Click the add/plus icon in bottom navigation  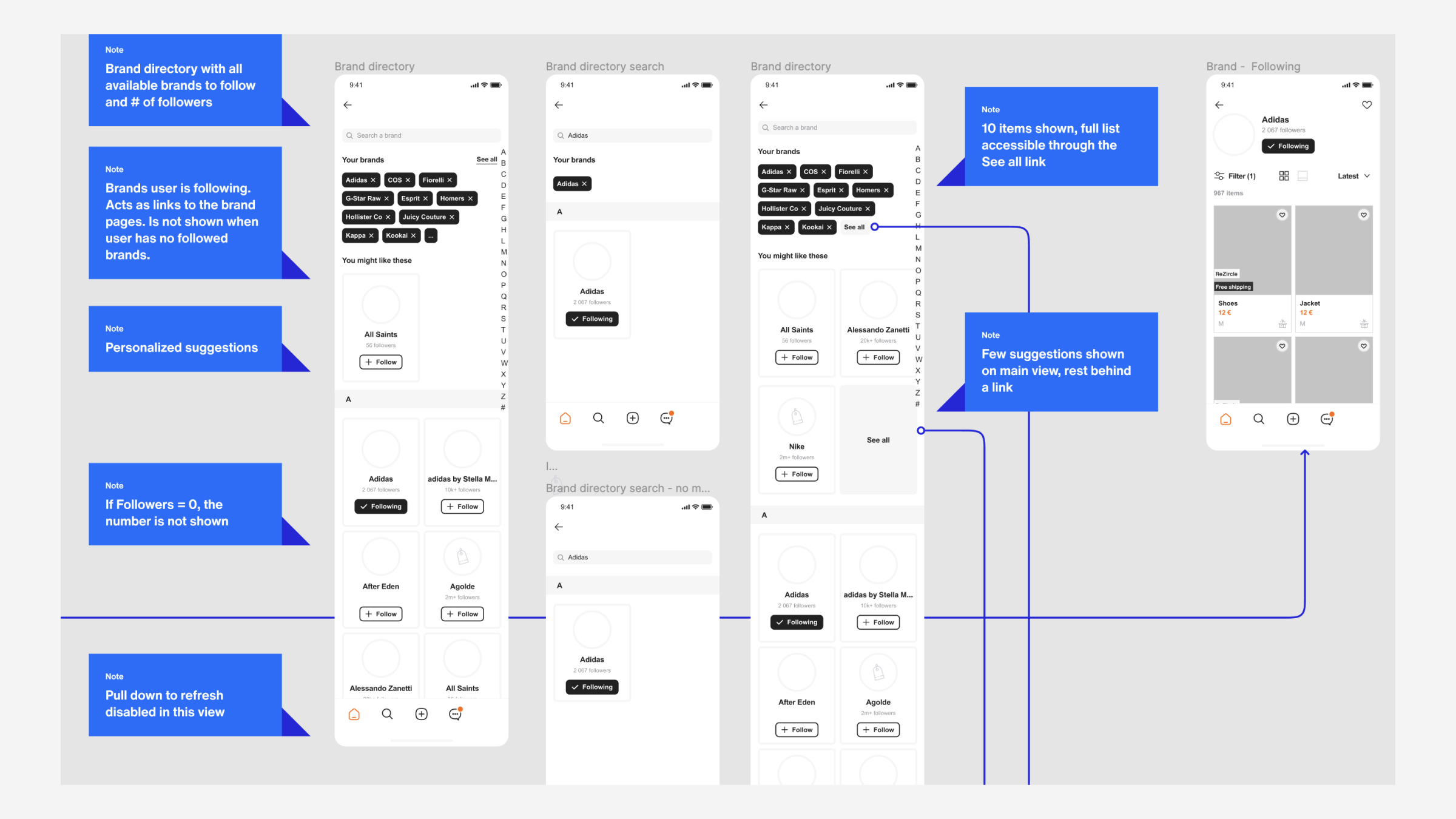pos(421,714)
